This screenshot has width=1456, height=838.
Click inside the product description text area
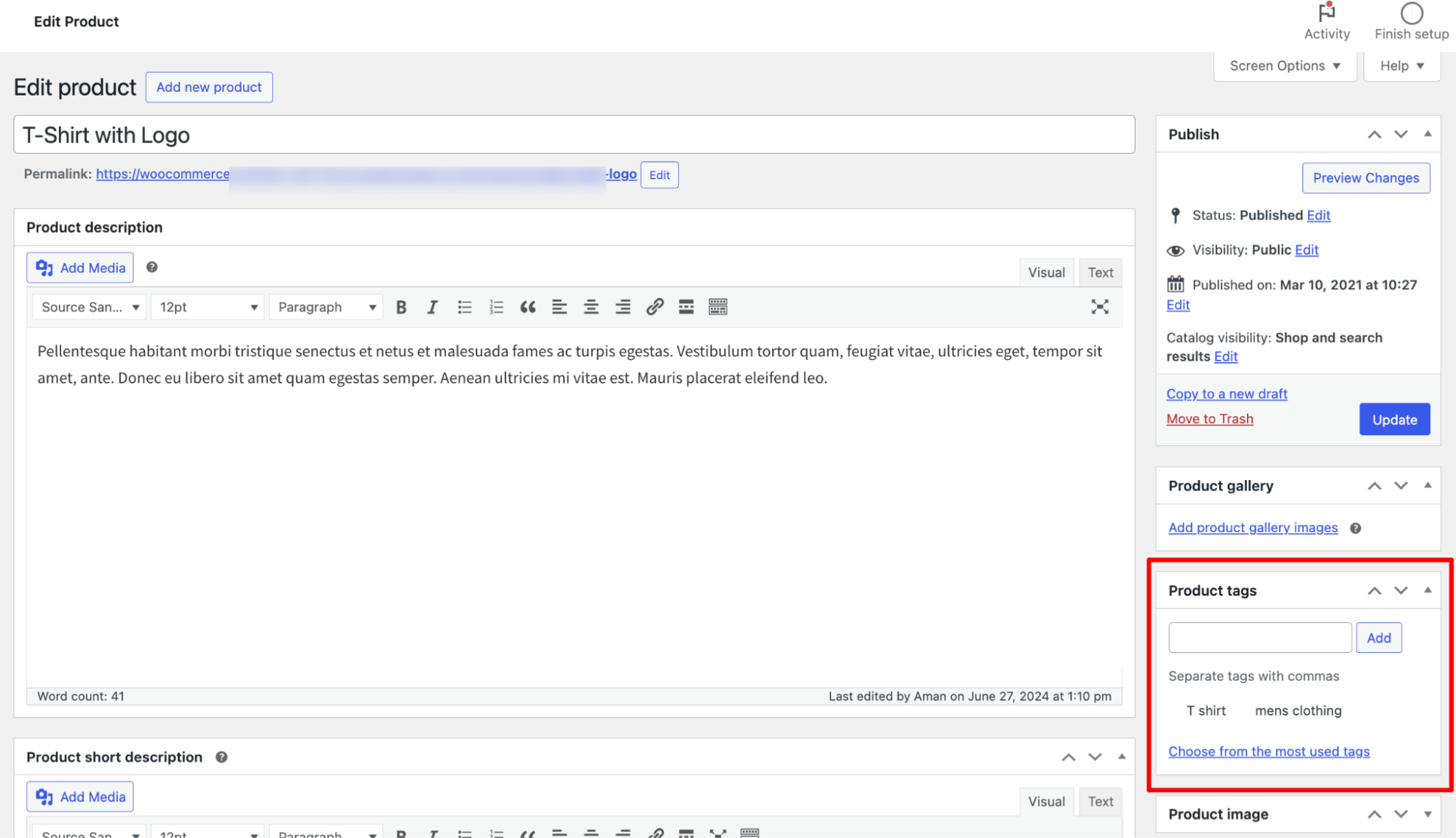click(x=574, y=508)
